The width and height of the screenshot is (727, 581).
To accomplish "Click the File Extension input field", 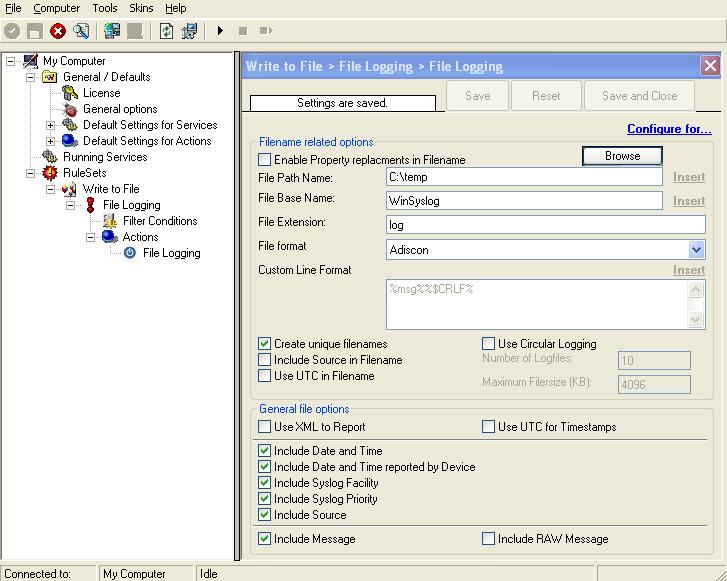I will [546, 225].
